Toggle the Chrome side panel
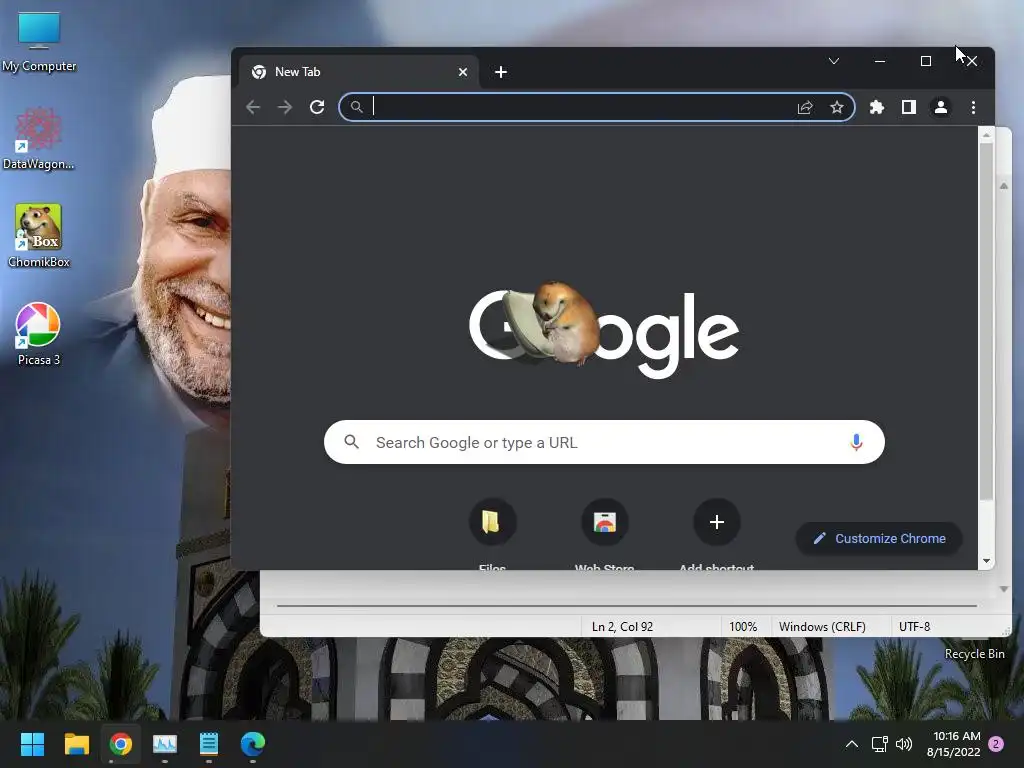Image resolution: width=1024 pixels, height=768 pixels. [x=908, y=107]
